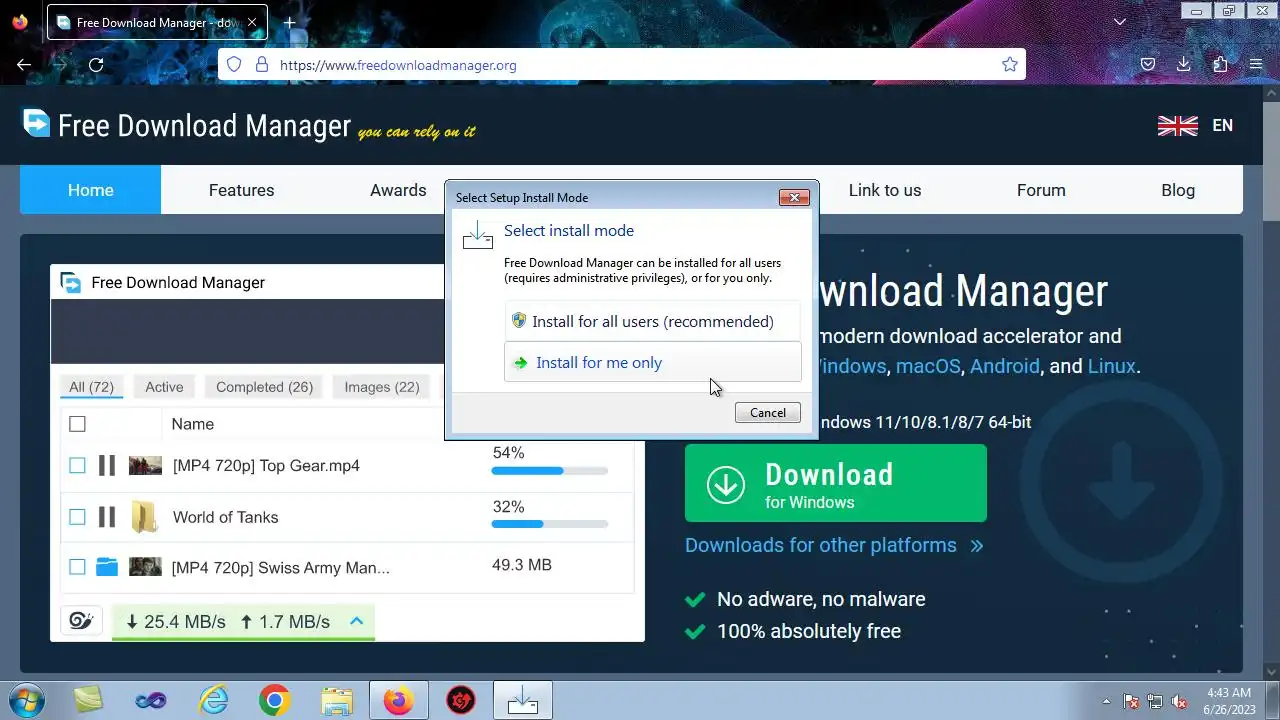Image resolution: width=1280 pixels, height=720 pixels.
Task: Follow the Android link
Action: click(1005, 366)
